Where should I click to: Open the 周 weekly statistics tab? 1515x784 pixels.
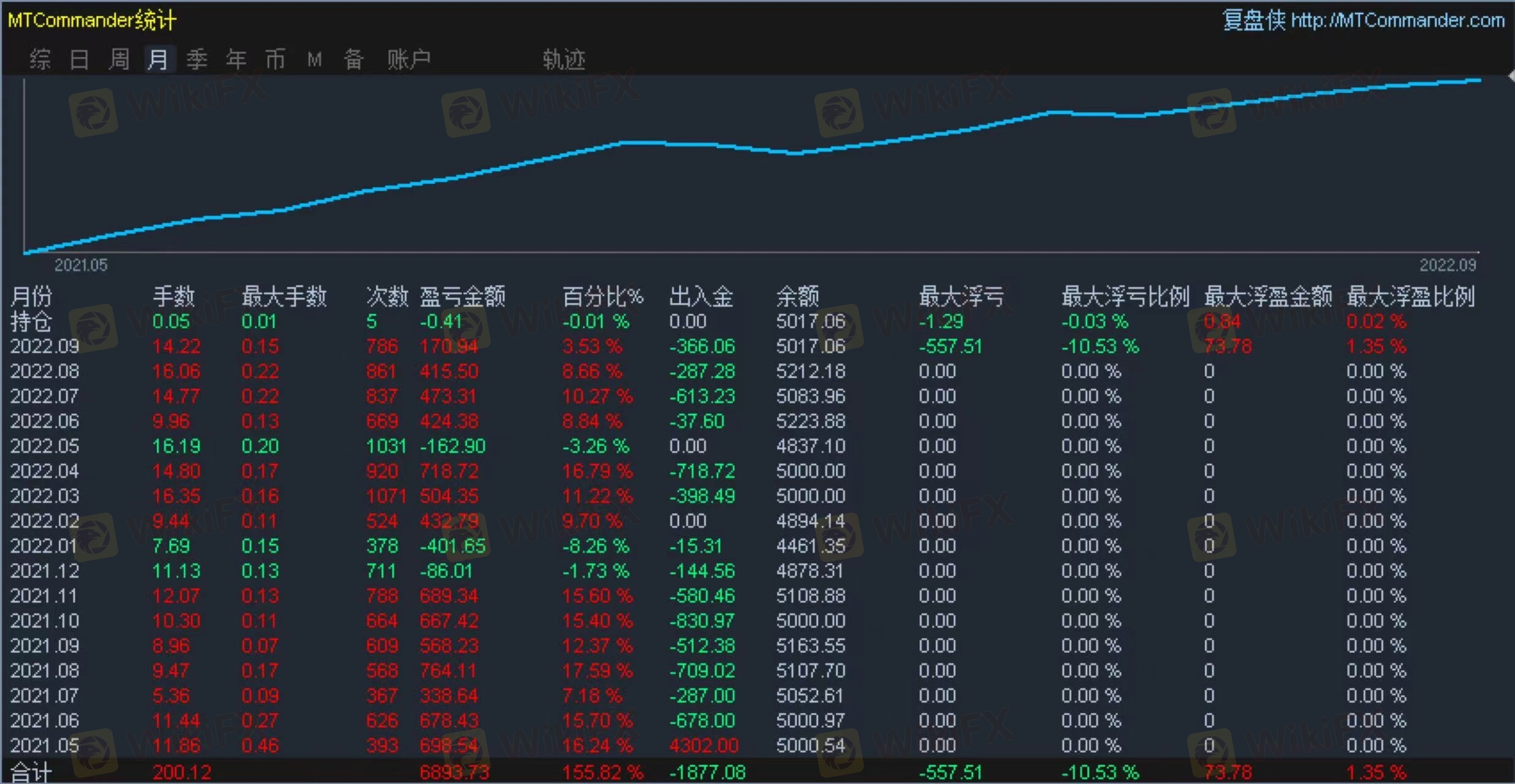pyautogui.click(x=119, y=59)
